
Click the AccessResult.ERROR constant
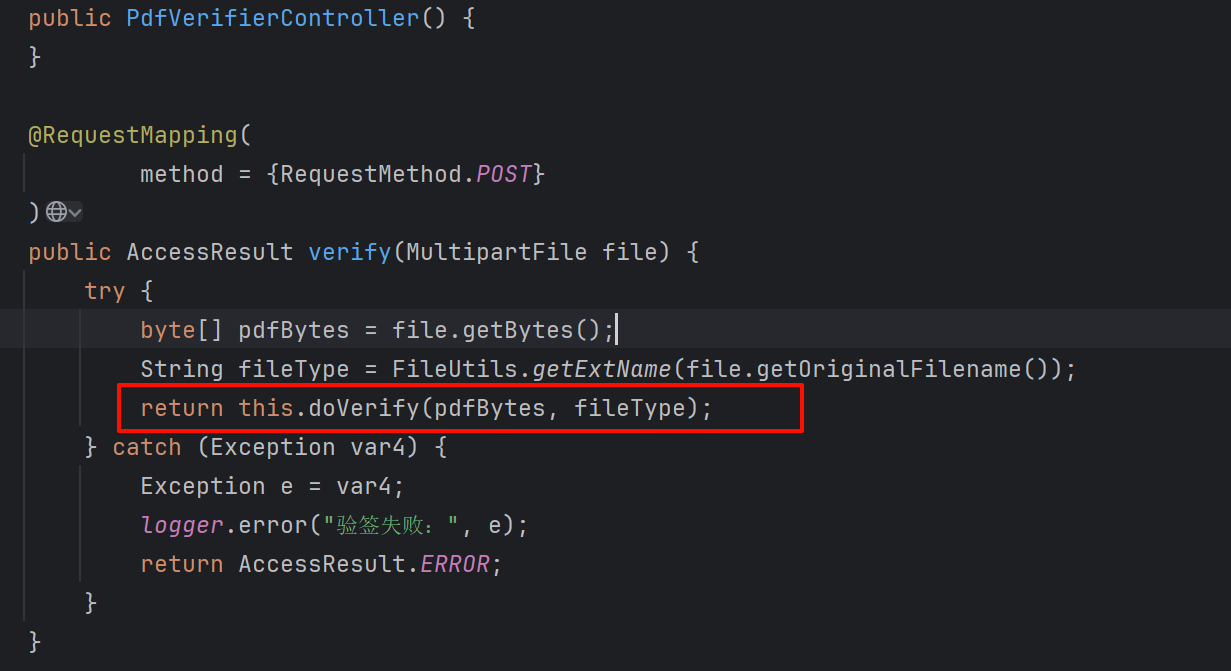pos(364,564)
